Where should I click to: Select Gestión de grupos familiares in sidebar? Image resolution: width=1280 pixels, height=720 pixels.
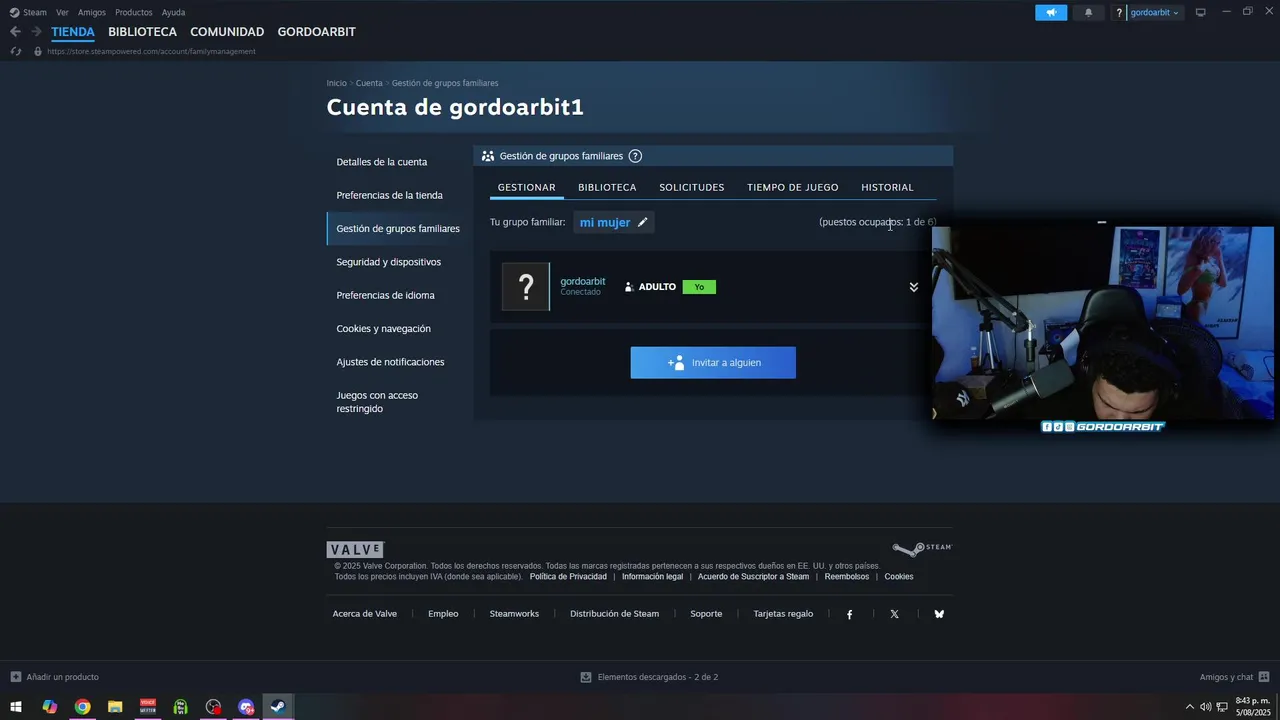click(x=398, y=228)
